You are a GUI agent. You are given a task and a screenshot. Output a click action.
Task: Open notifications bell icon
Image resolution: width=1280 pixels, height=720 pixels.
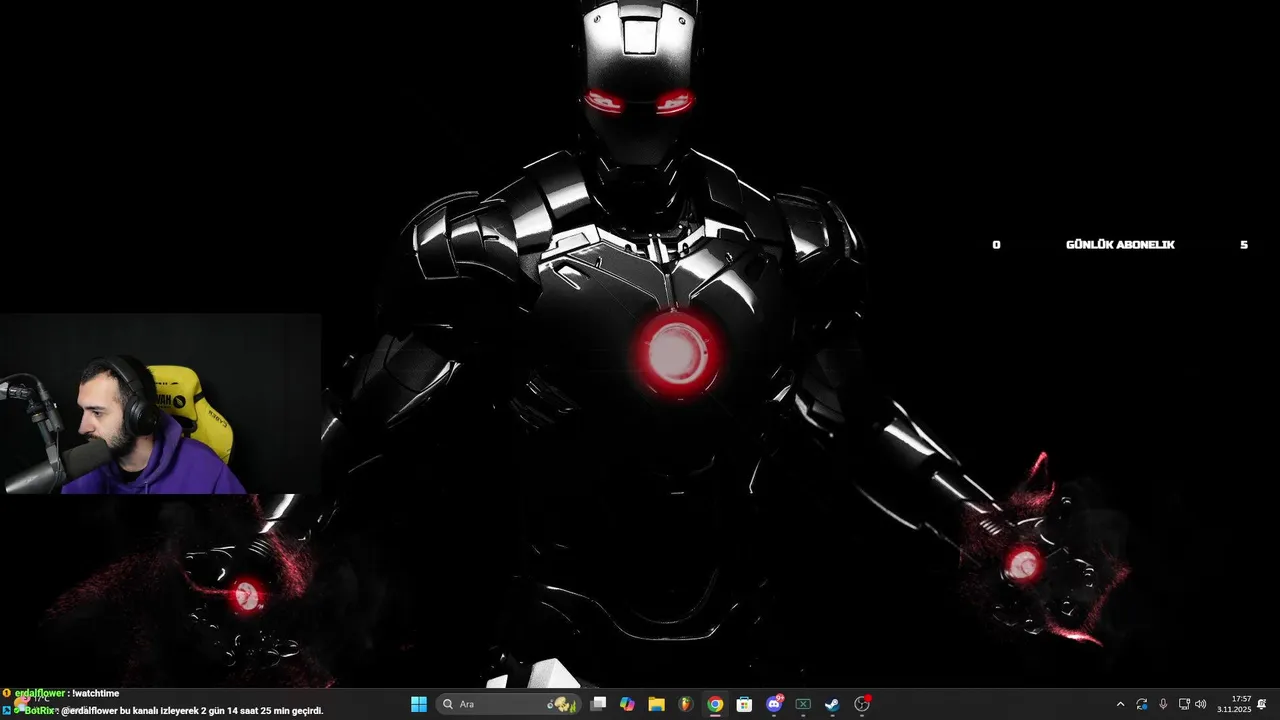pos(1262,704)
